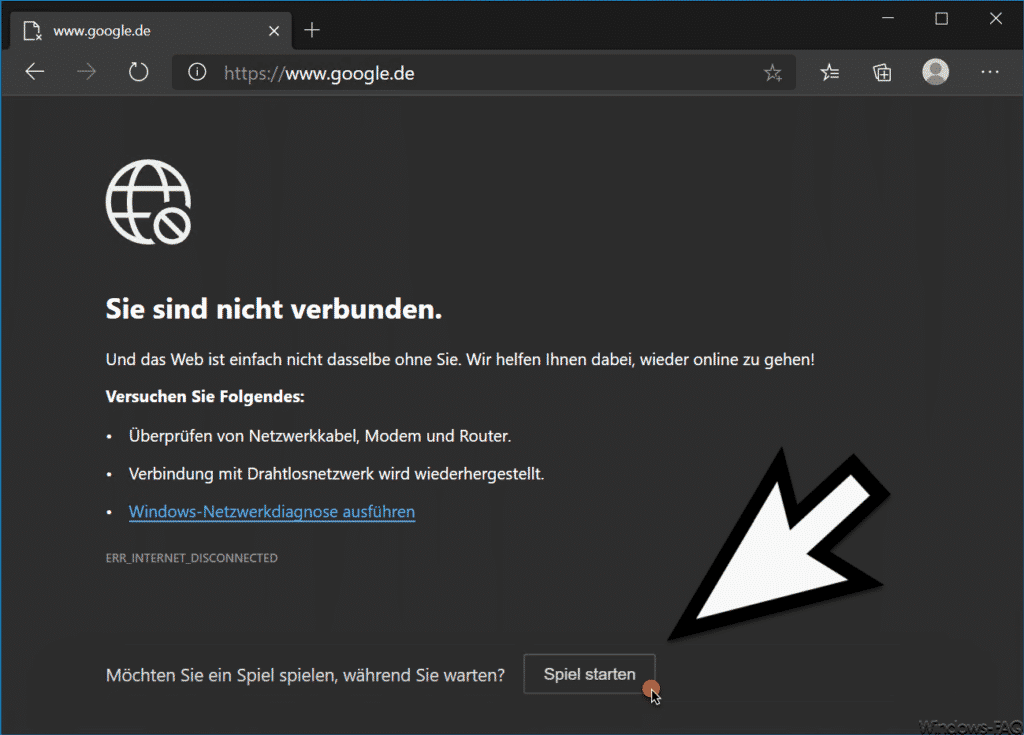Reload the page with the refresh icon

[x=138, y=72]
